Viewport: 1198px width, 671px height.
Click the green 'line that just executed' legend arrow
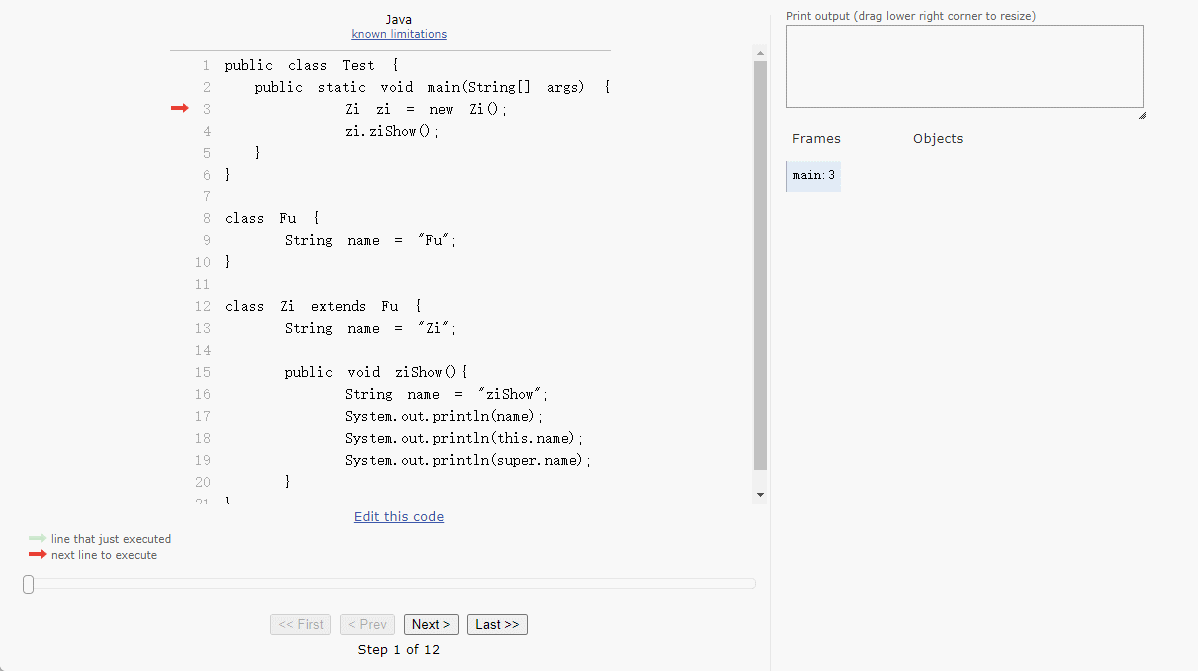click(x=37, y=538)
